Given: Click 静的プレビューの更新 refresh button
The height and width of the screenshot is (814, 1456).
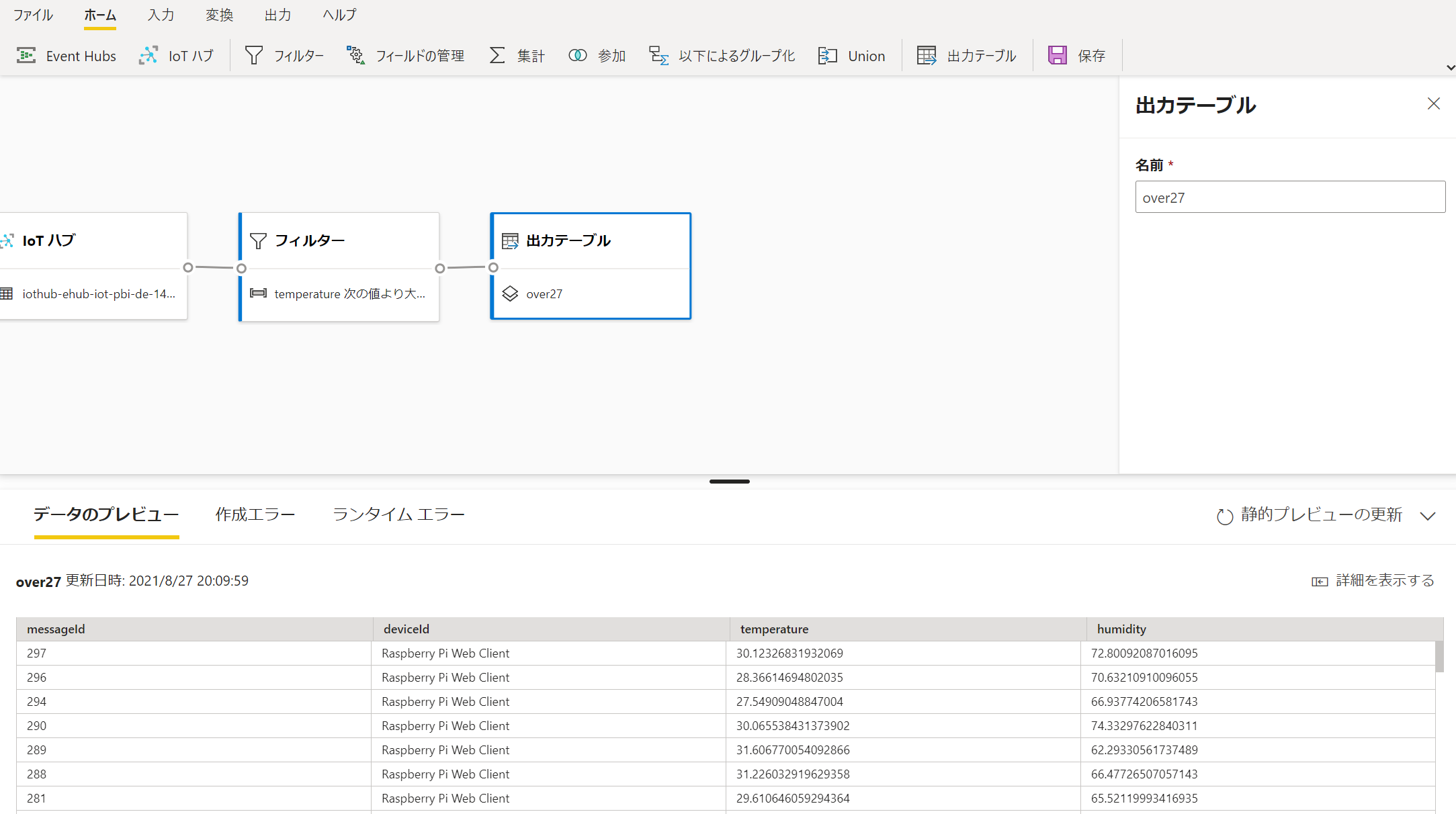Looking at the screenshot, I should pyautogui.click(x=1309, y=515).
